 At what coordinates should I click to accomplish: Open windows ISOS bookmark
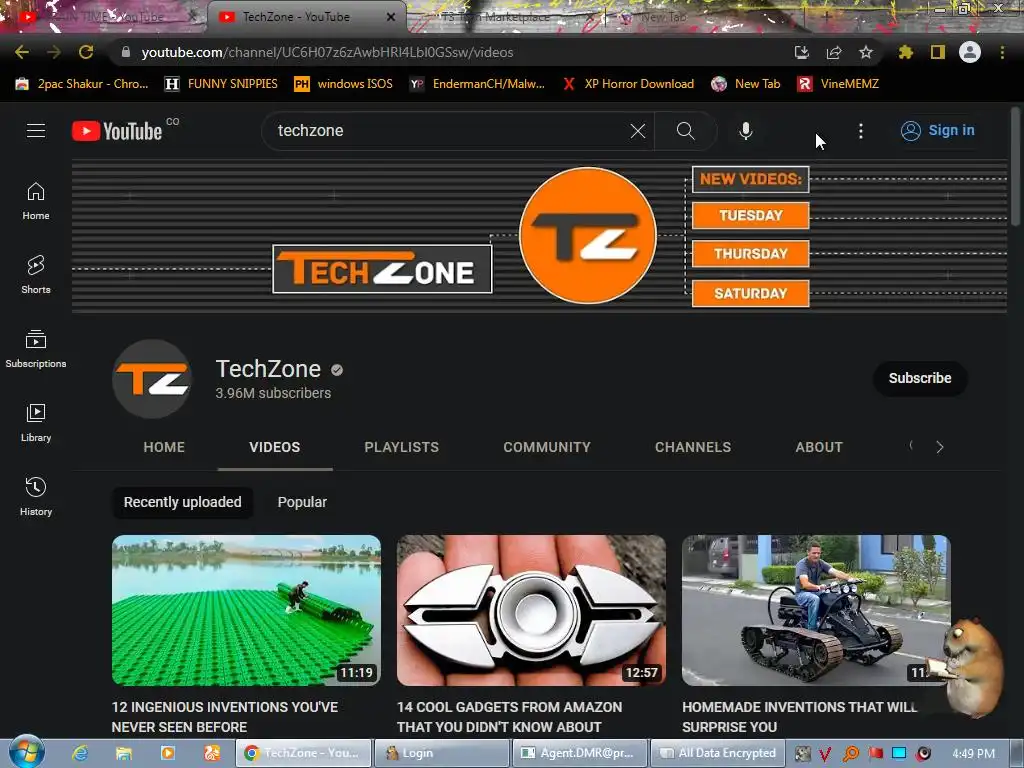(344, 84)
